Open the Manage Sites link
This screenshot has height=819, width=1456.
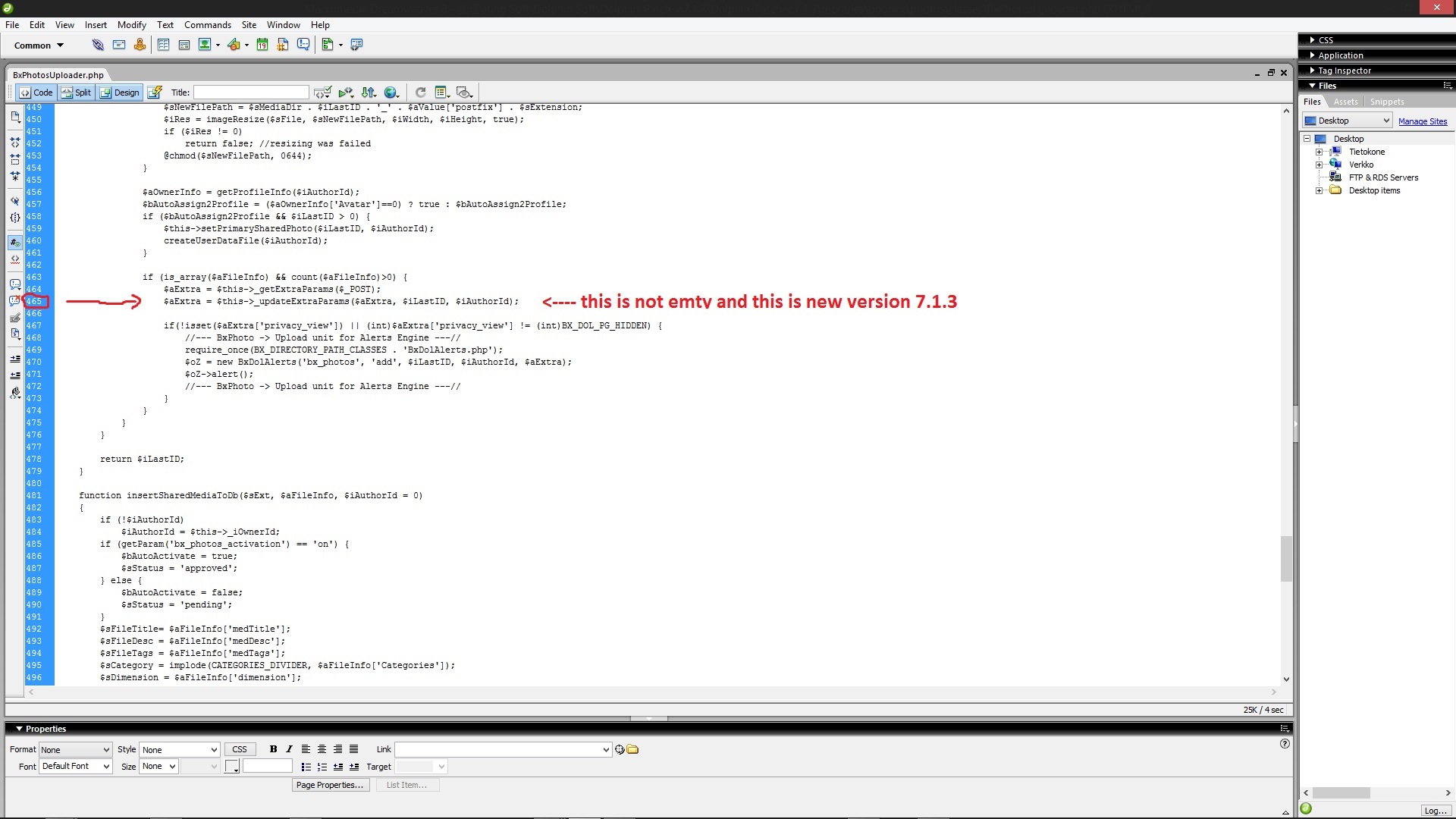[x=1422, y=122]
